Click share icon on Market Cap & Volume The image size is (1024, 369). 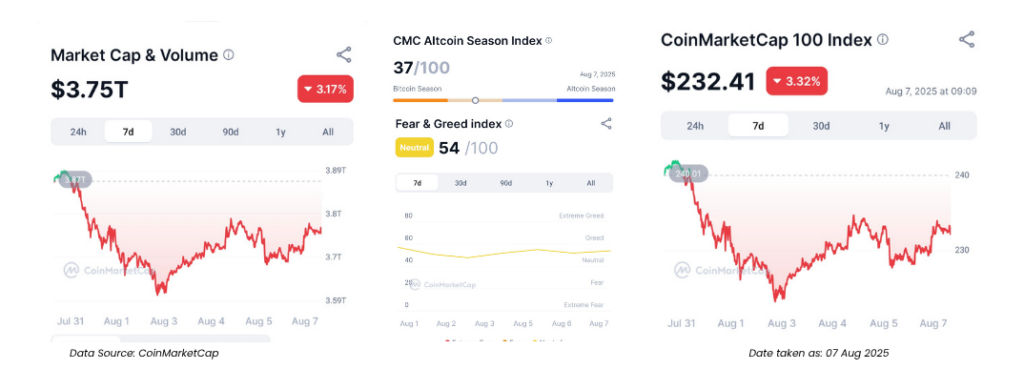[x=344, y=55]
